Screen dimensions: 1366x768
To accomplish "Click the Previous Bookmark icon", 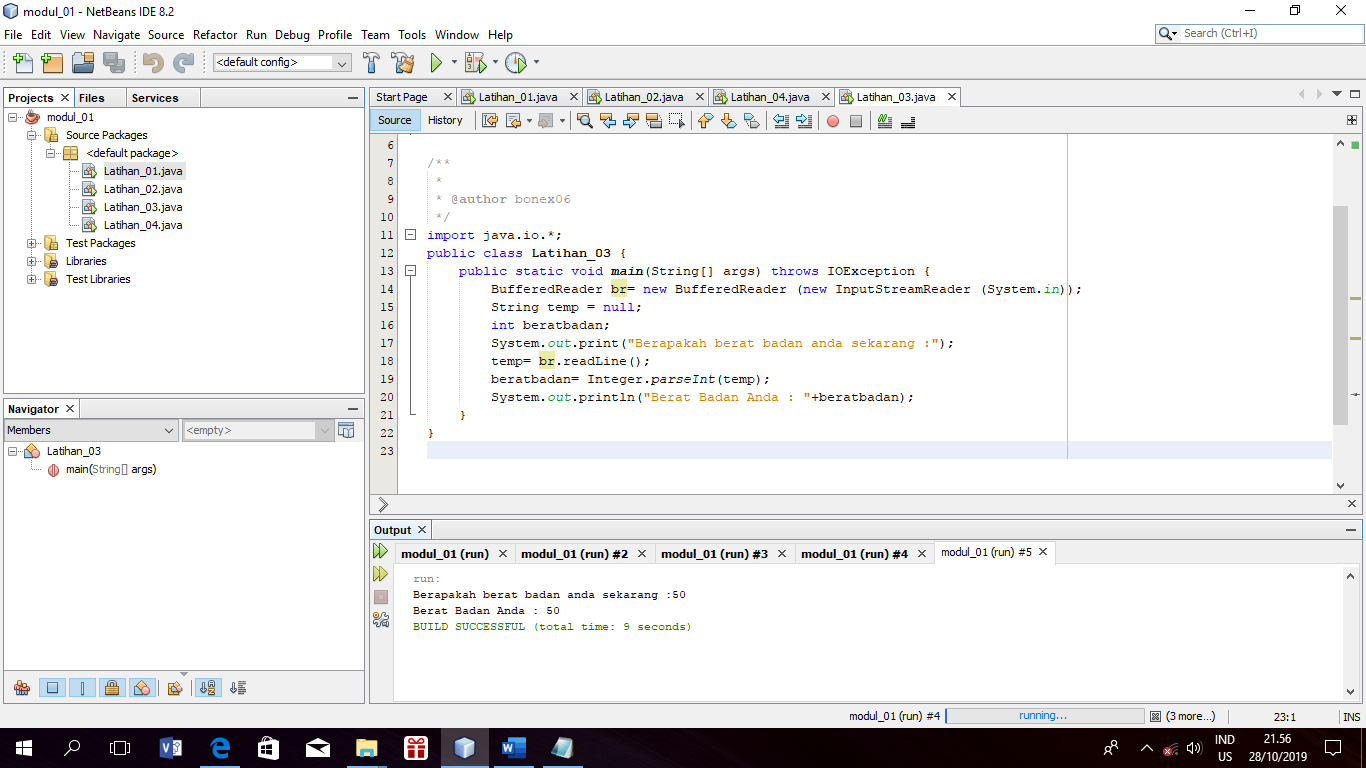I will [x=705, y=121].
